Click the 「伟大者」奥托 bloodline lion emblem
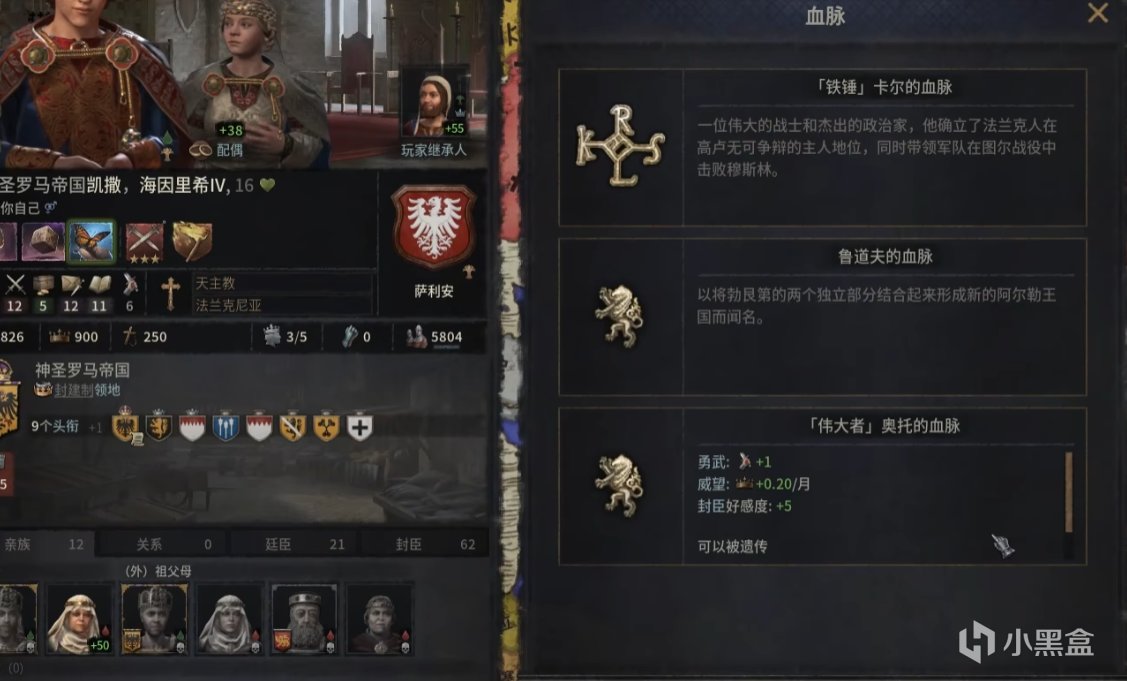Image resolution: width=1127 pixels, height=681 pixels. 619,485
